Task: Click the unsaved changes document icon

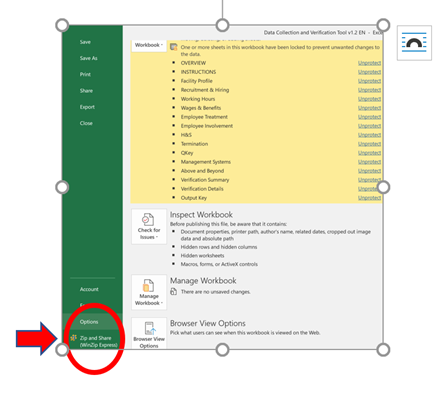Action: 173,292
